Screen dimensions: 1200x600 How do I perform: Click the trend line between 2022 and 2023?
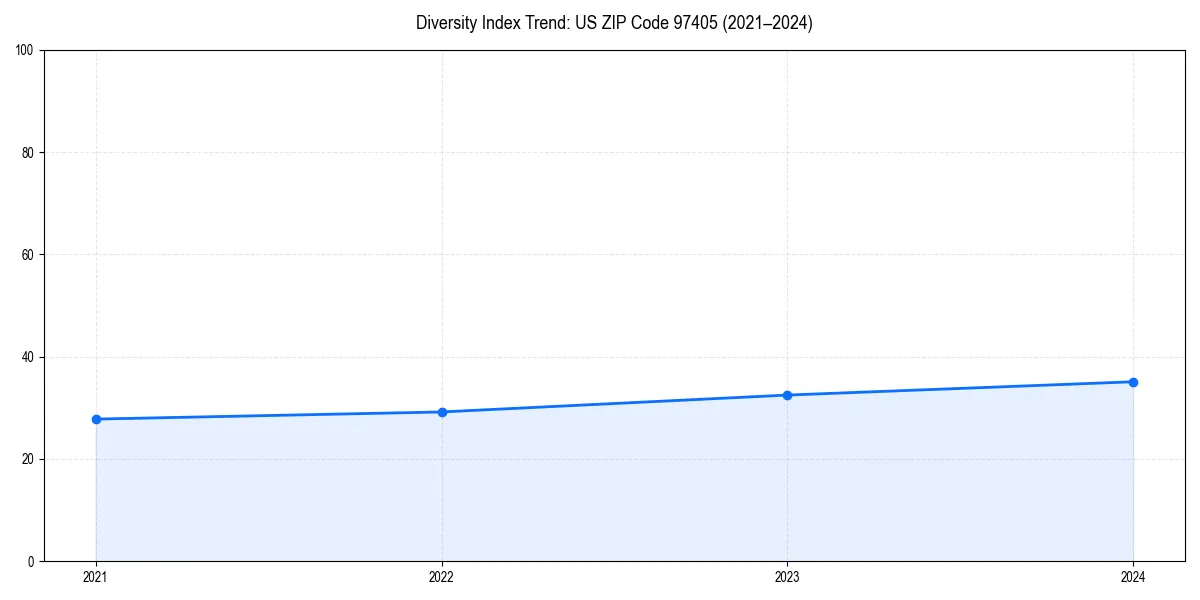(x=615, y=403)
